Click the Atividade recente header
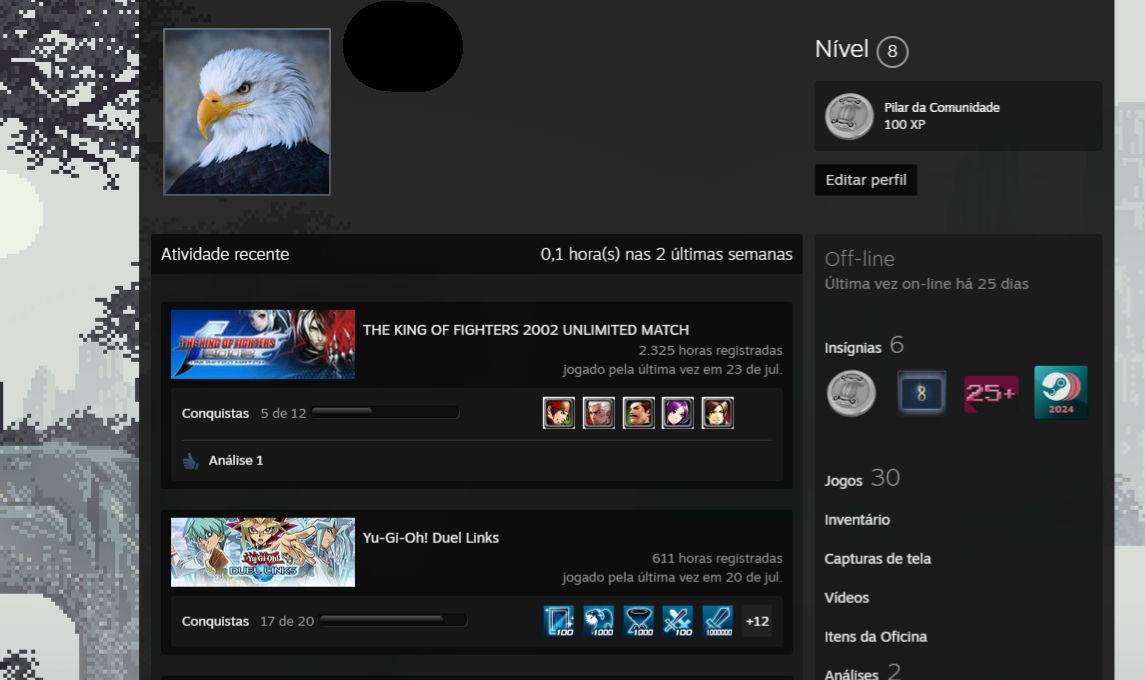Screen dimensions: 1145x680 click(225, 254)
